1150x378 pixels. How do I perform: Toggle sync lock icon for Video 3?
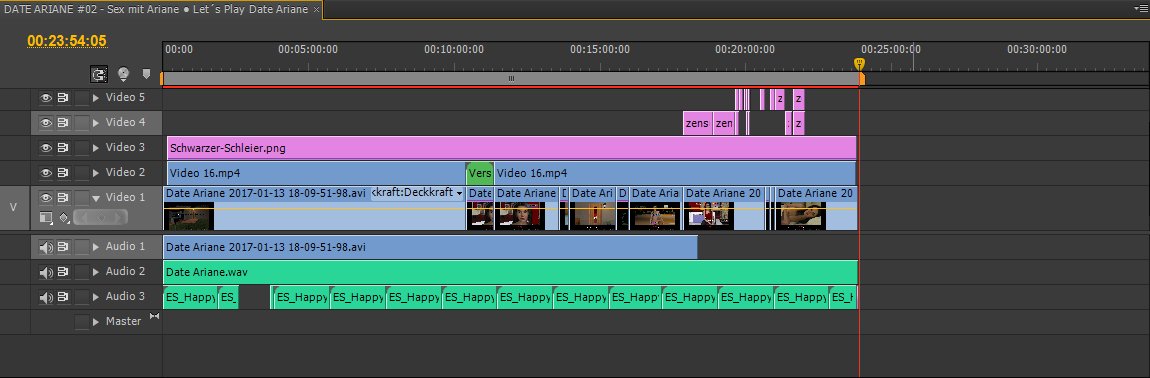pos(64,148)
